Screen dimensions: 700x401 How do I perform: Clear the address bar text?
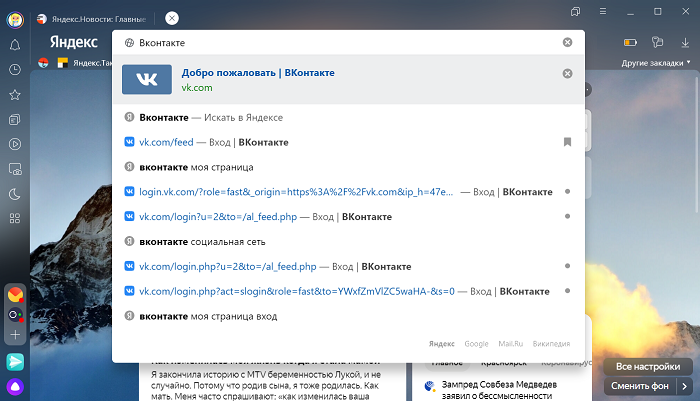click(567, 42)
